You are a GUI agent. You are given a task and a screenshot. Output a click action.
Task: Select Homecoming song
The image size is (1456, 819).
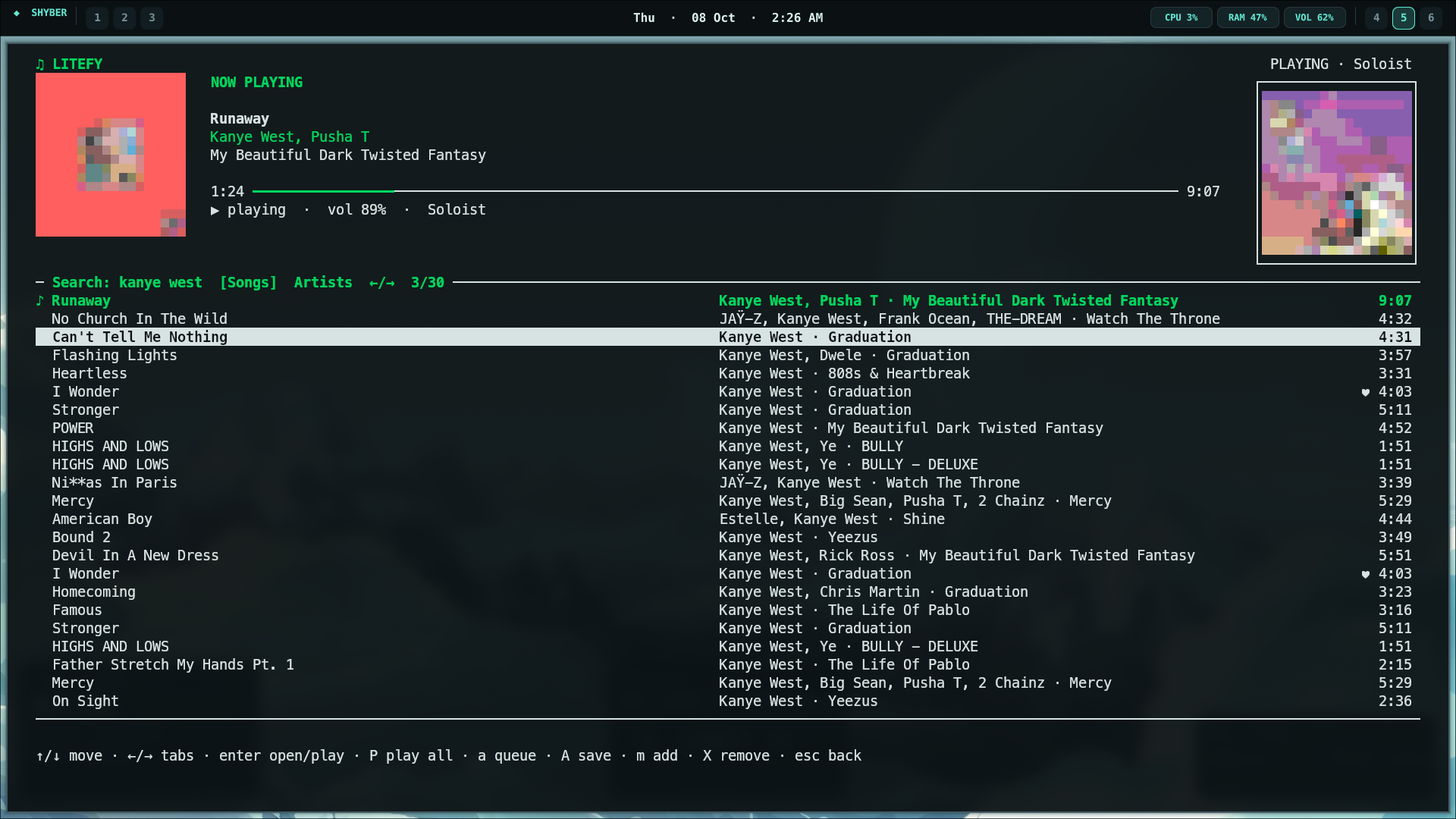(x=94, y=592)
